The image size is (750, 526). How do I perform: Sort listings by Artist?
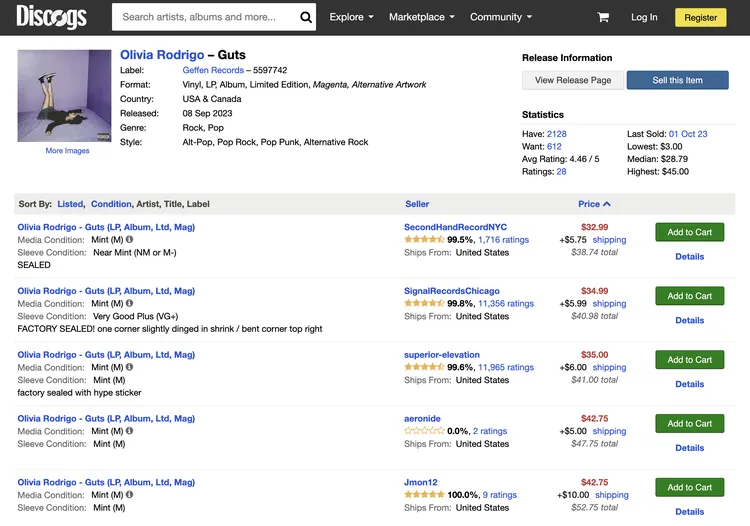(147, 204)
